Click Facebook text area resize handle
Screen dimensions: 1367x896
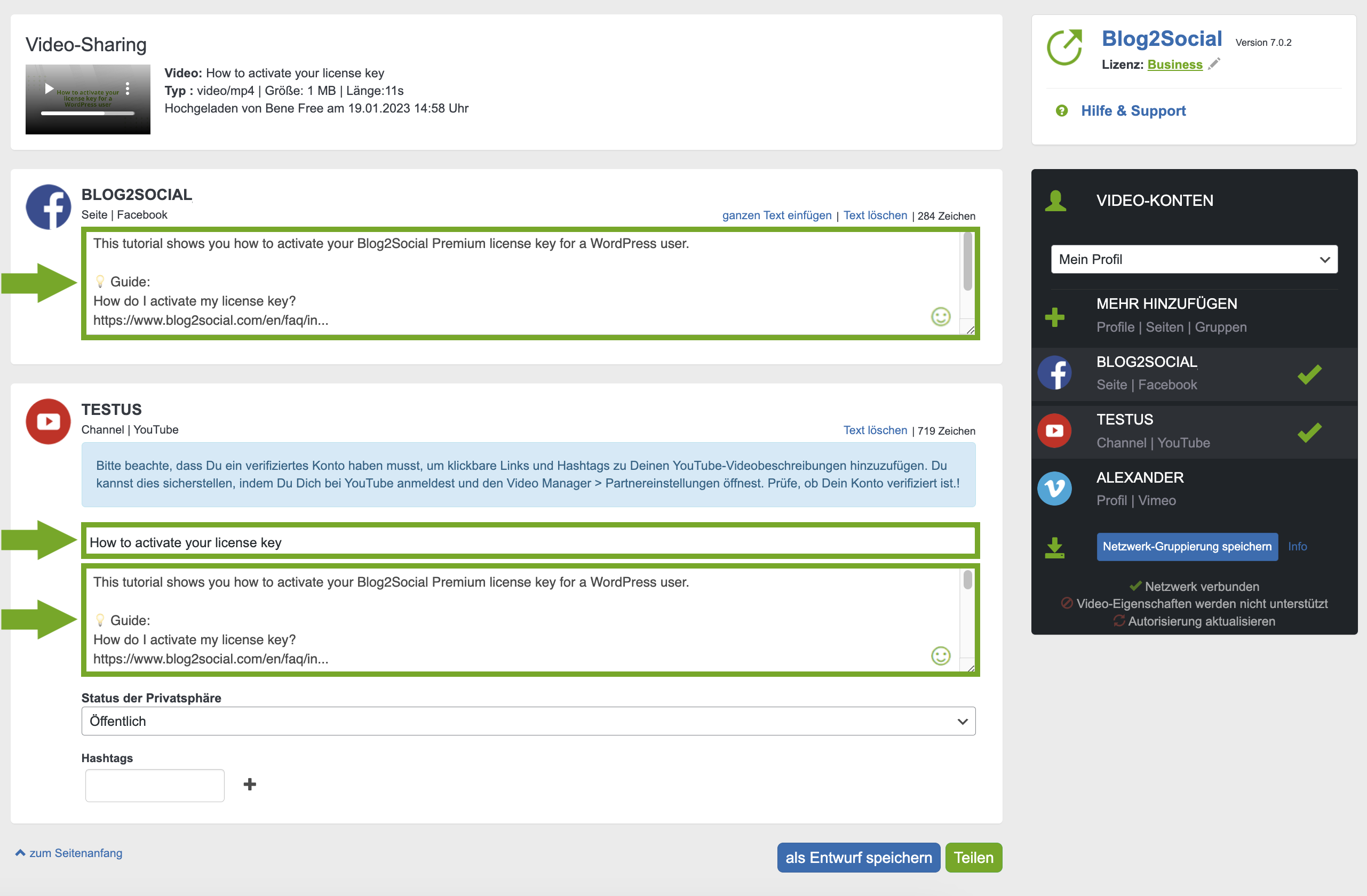[970, 330]
